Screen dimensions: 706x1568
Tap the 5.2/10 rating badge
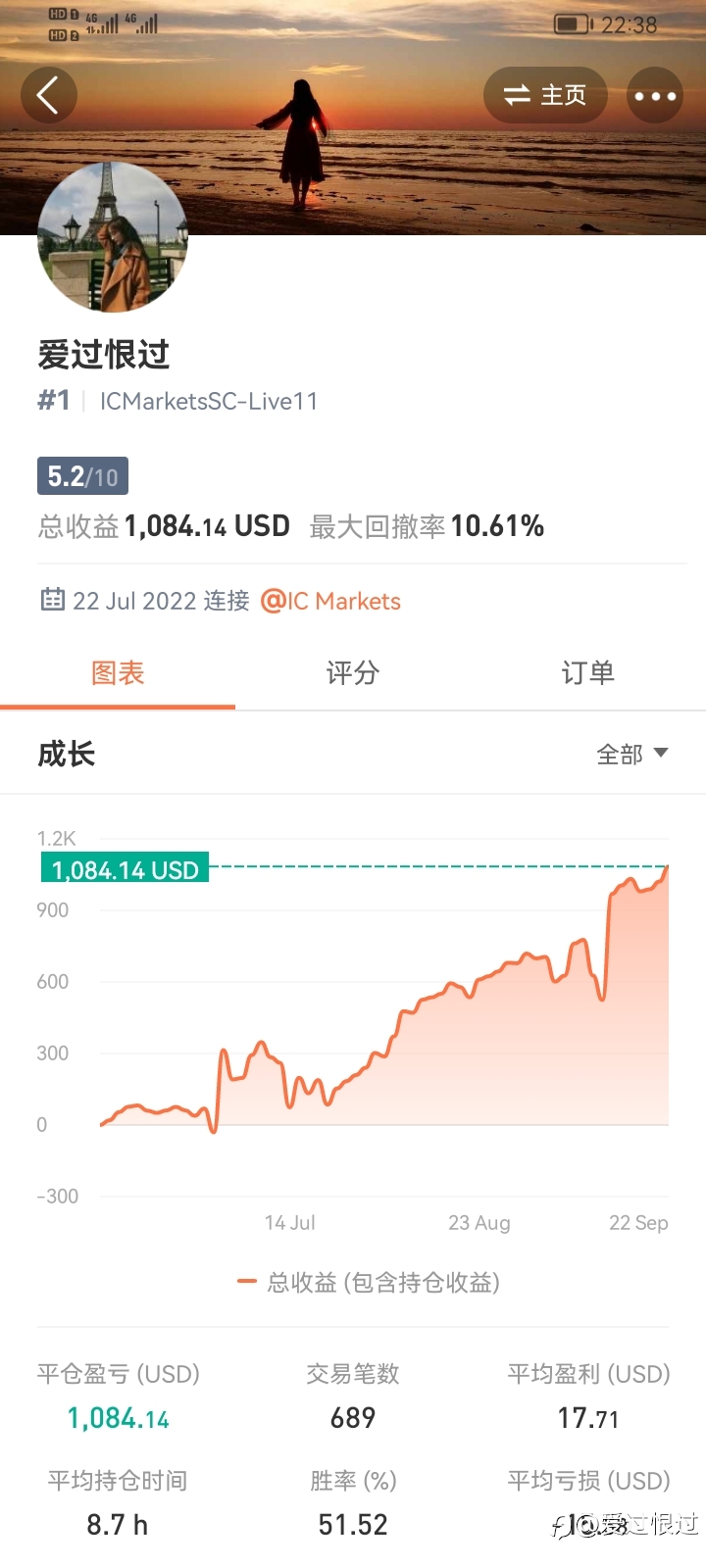click(x=82, y=477)
